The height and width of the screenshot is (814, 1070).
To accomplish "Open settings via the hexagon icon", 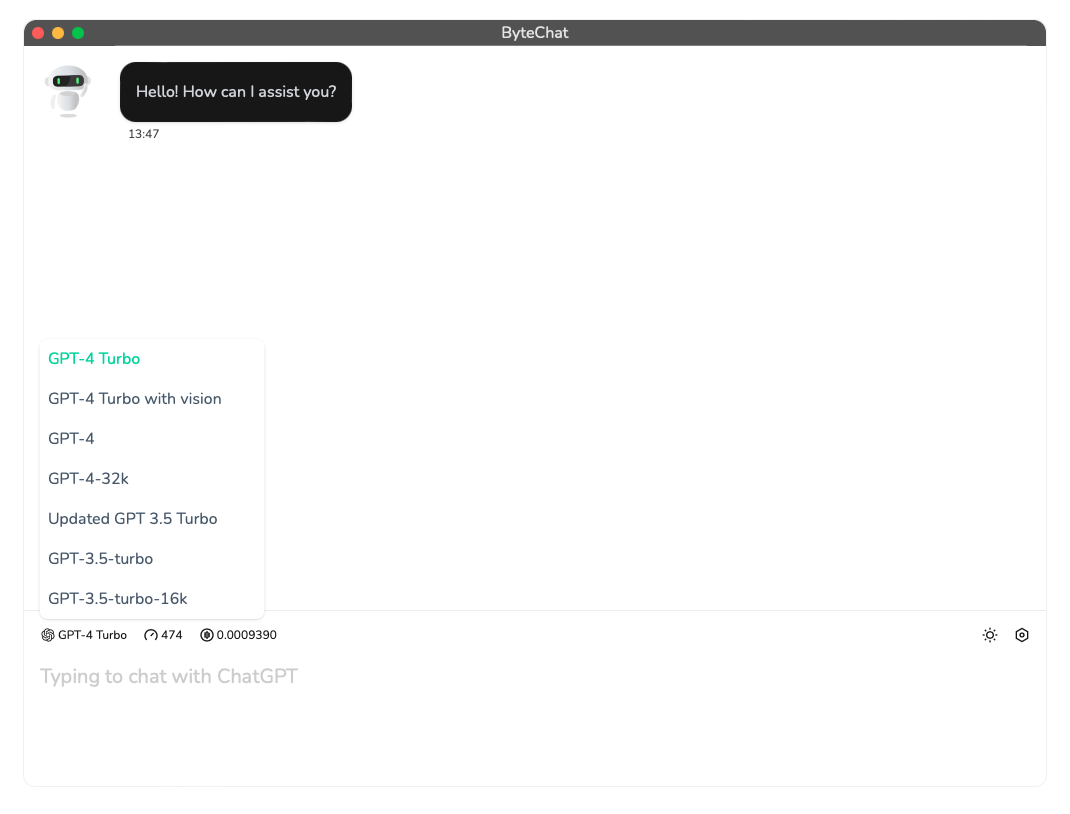I will point(1021,635).
